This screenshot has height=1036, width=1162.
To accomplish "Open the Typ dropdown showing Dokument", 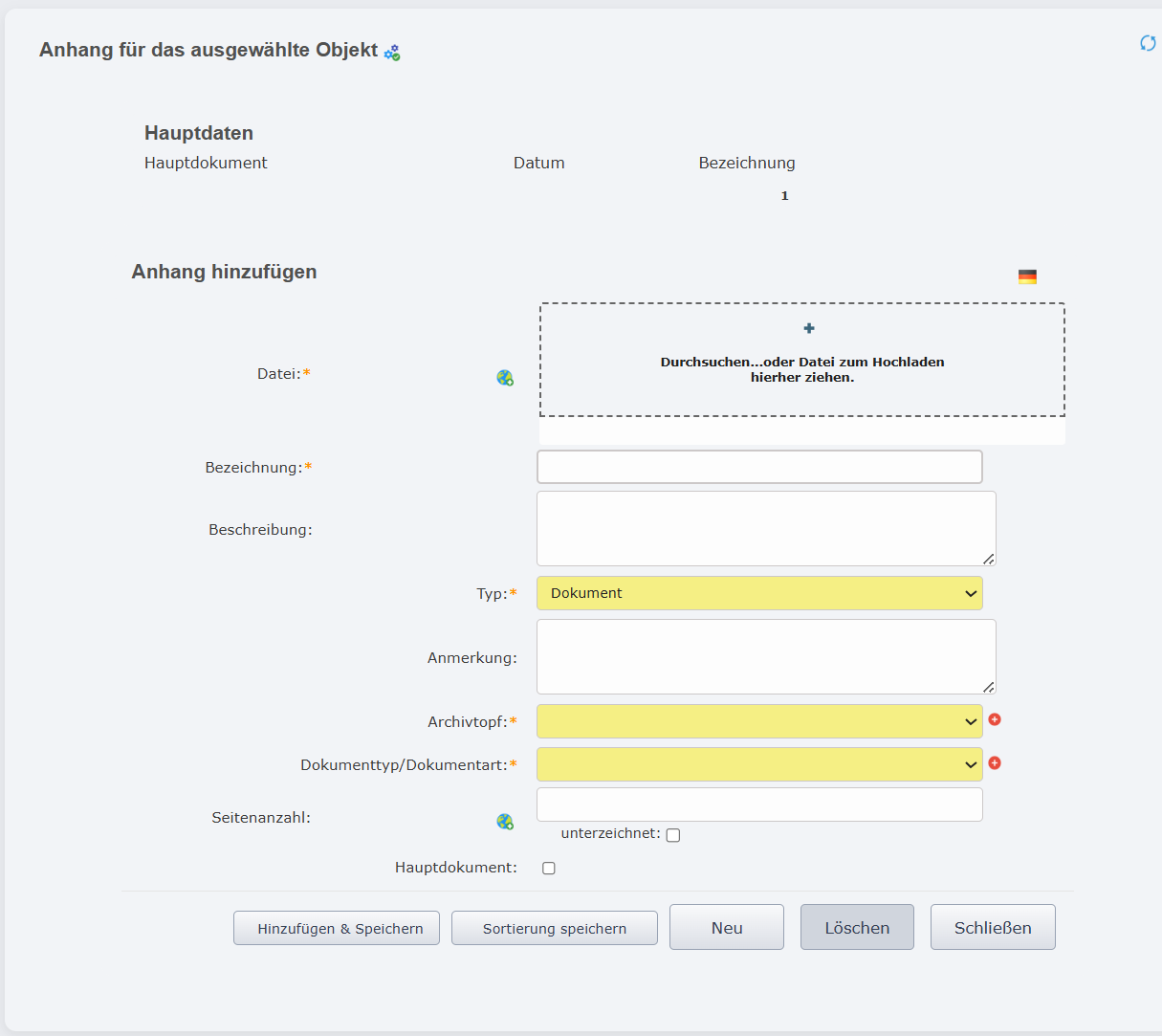I will (759, 593).
